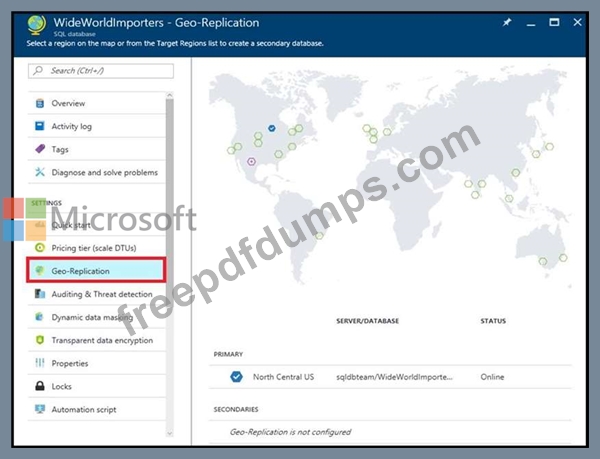Click the globe icon in blade title
Image resolution: width=600 pixels, height=459 pixels.
click(x=37, y=25)
